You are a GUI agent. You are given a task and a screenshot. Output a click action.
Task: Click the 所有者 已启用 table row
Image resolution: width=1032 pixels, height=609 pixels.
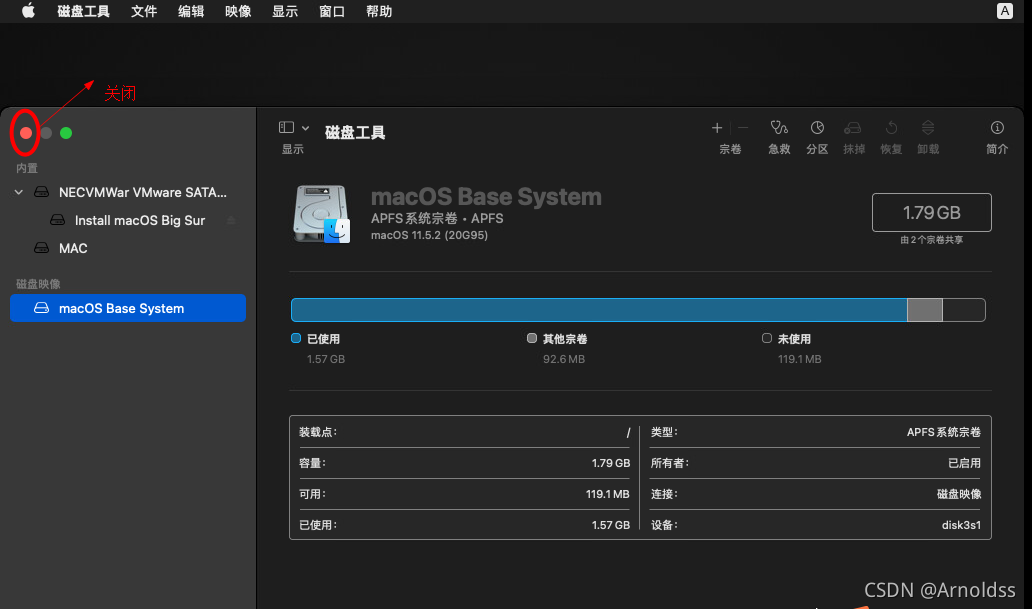click(x=815, y=463)
